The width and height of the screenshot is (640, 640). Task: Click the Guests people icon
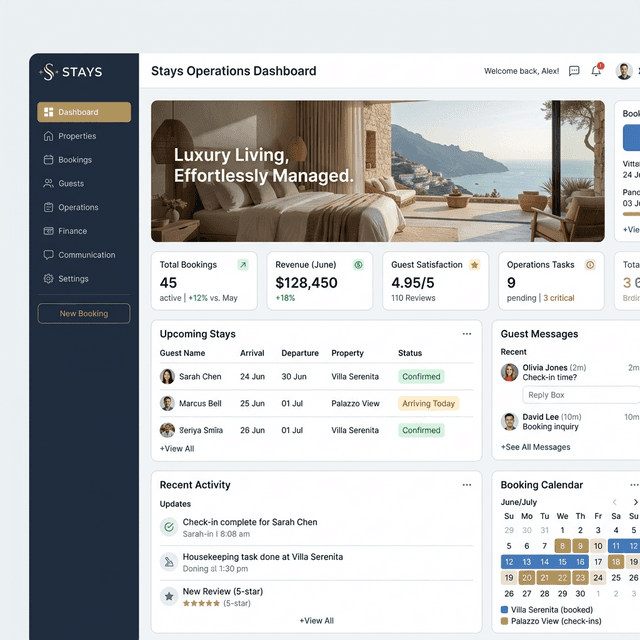[49, 183]
